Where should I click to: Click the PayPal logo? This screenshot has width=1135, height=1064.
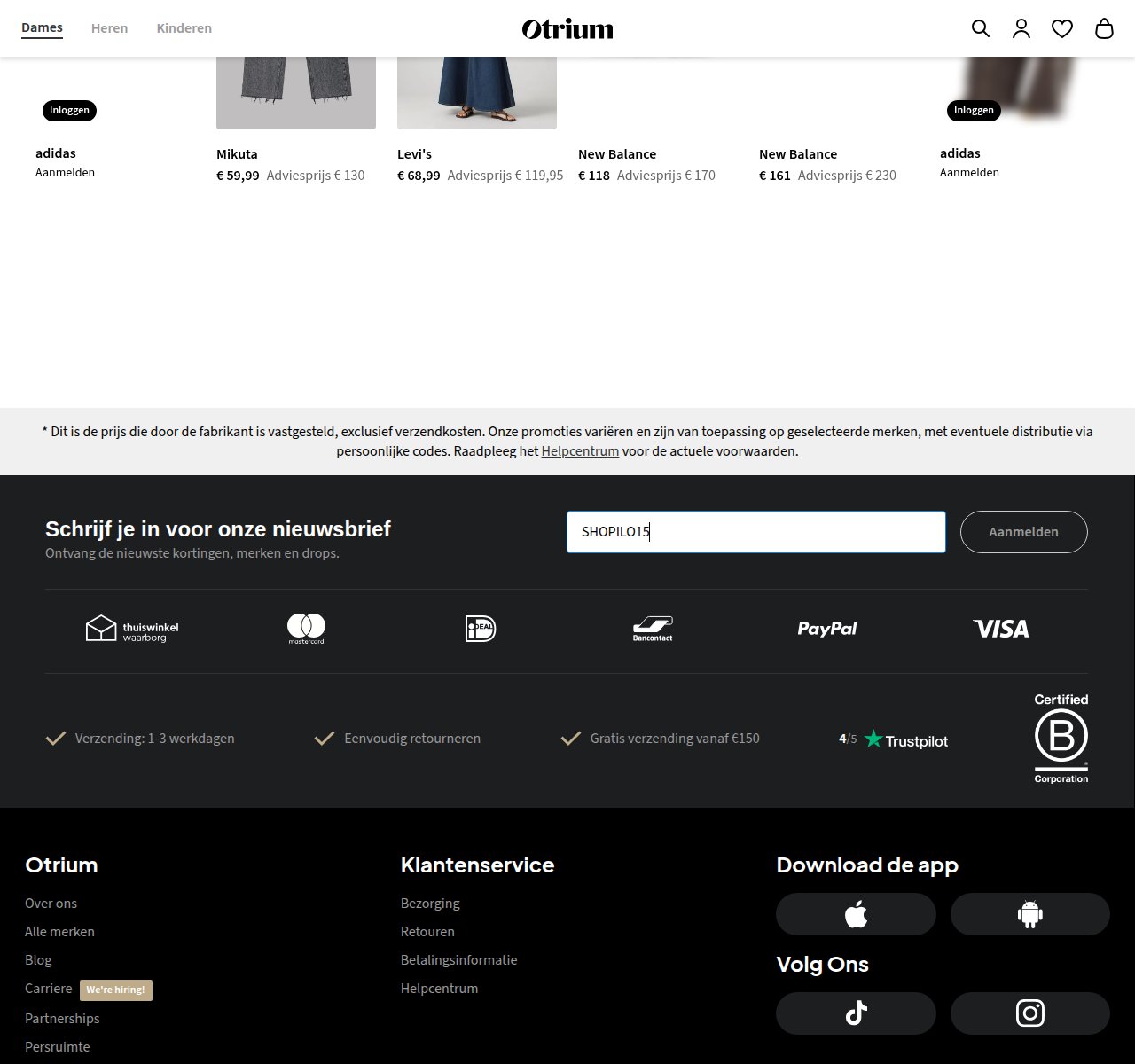coord(826,629)
